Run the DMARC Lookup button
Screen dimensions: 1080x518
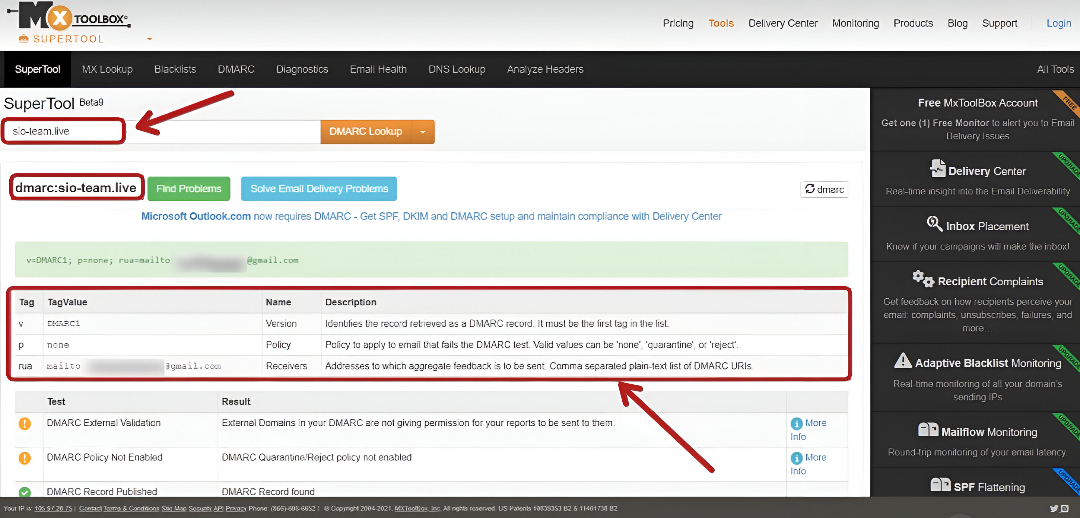coord(366,131)
